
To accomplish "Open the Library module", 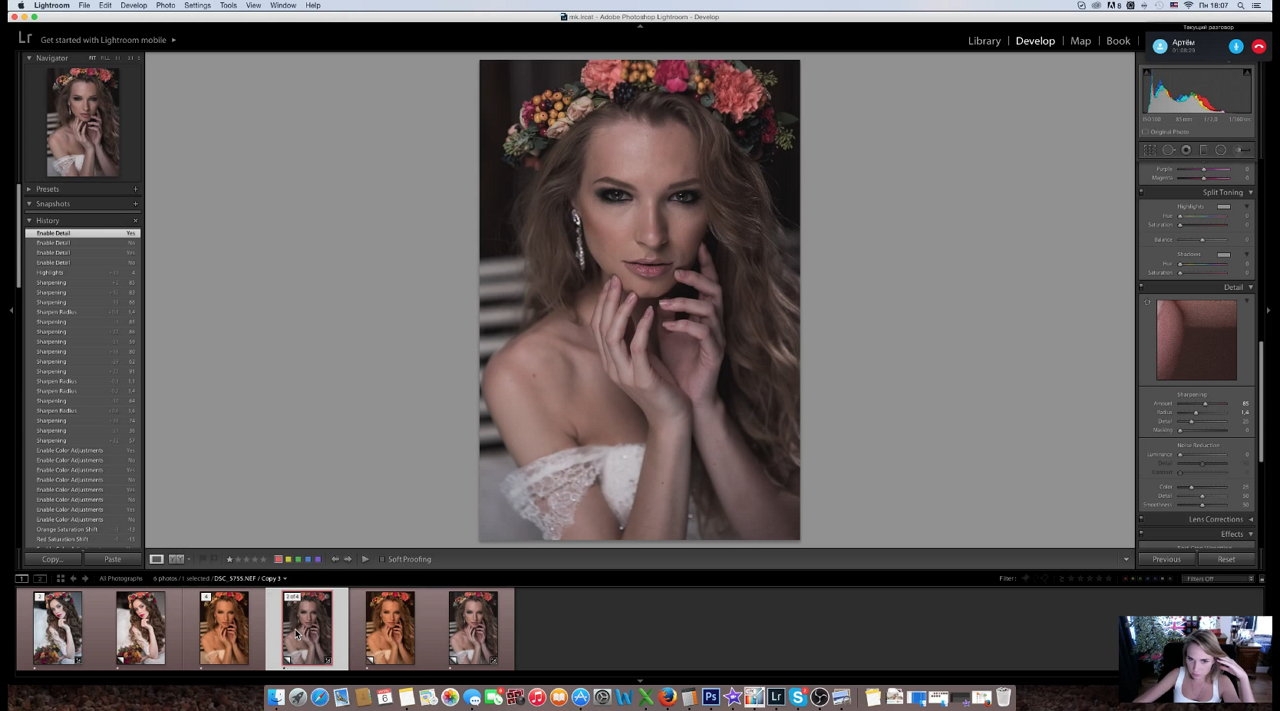I will coord(984,41).
